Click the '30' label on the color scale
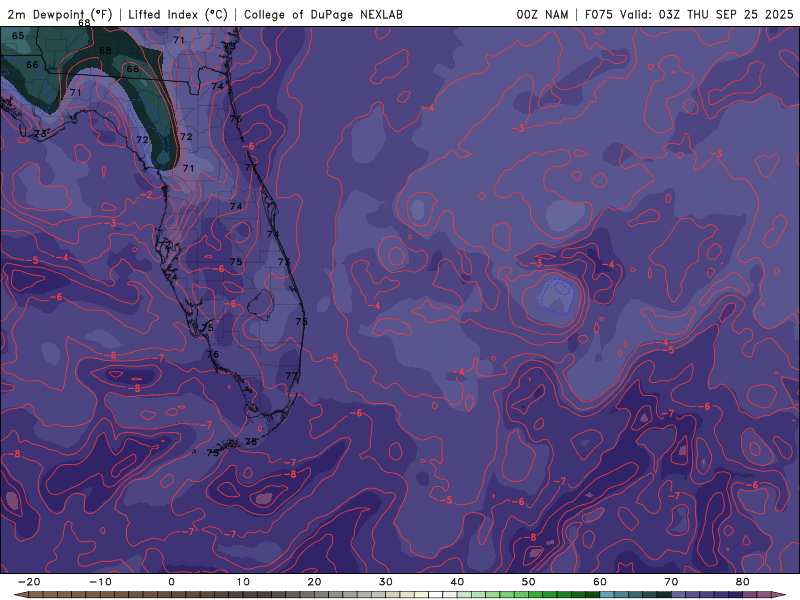The width and height of the screenshot is (800, 600). [386, 582]
